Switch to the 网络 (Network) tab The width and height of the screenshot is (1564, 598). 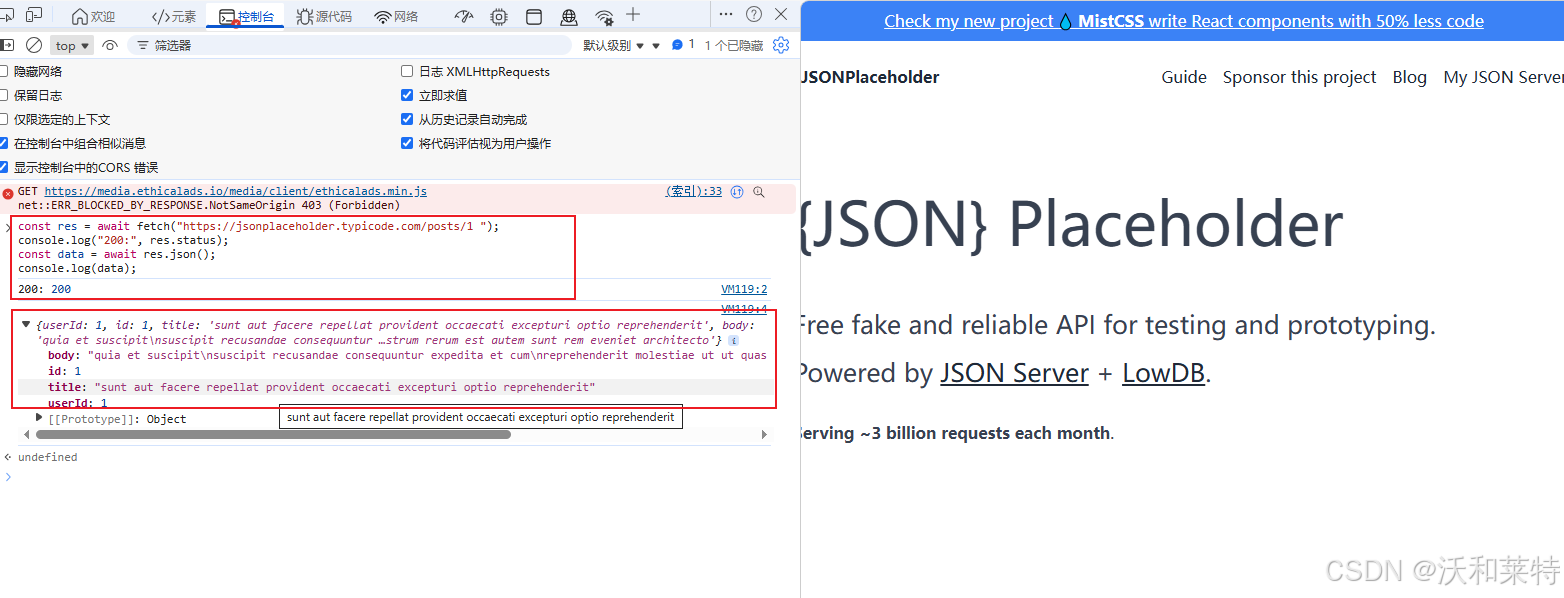(x=397, y=16)
